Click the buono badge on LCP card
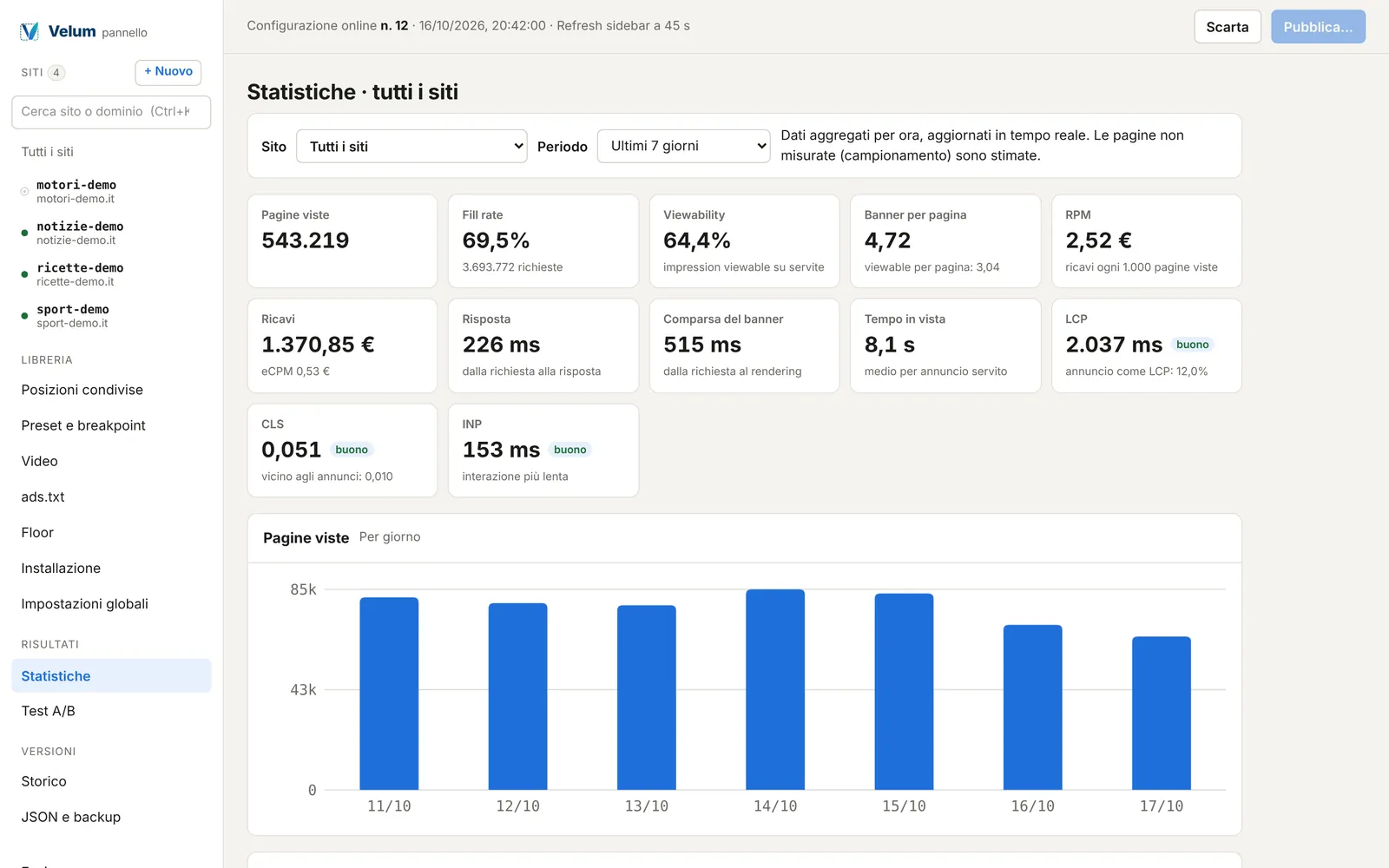Screen dimensions: 1389x868 pos(1193,345)
